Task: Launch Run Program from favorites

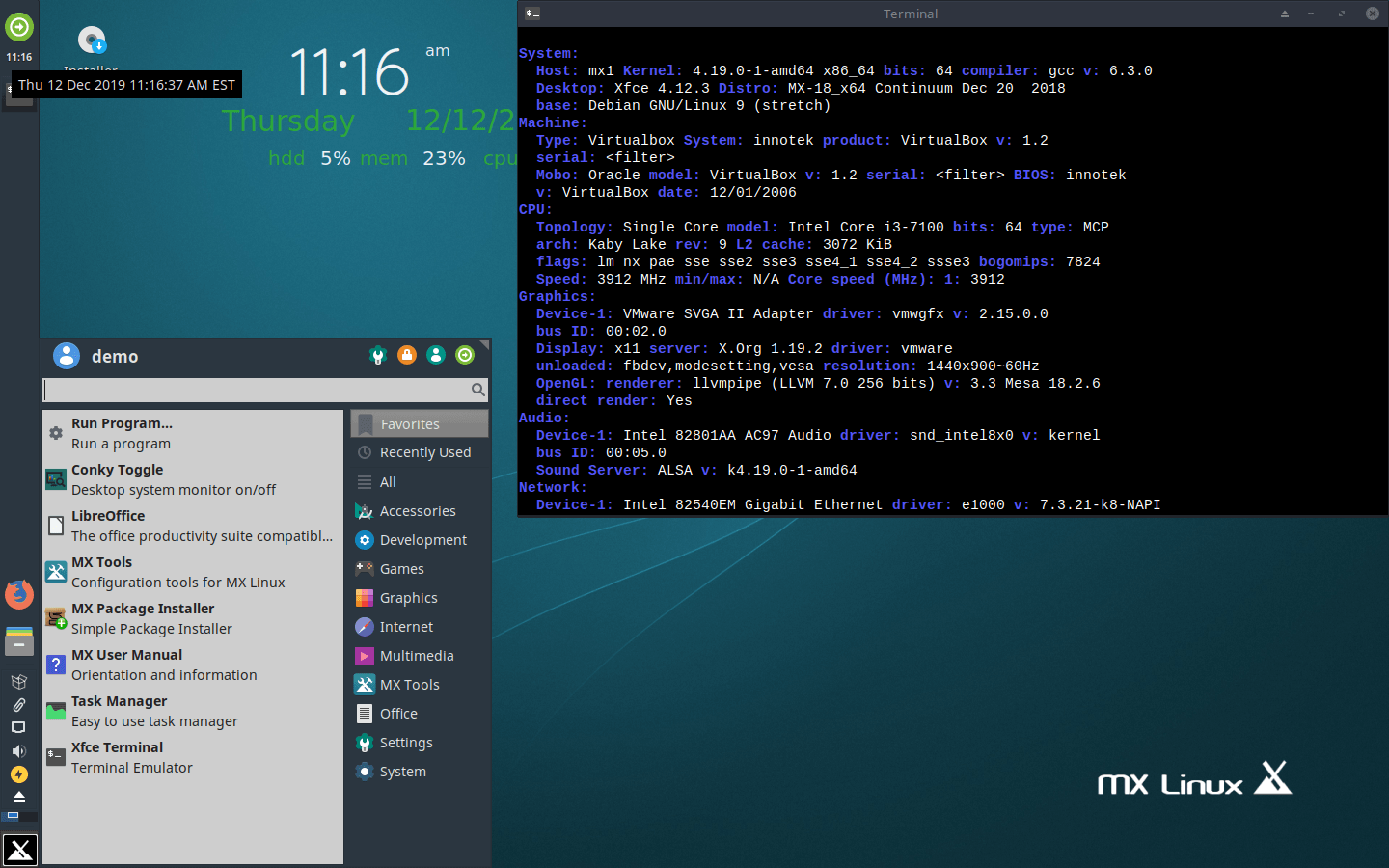Action: 193,433
